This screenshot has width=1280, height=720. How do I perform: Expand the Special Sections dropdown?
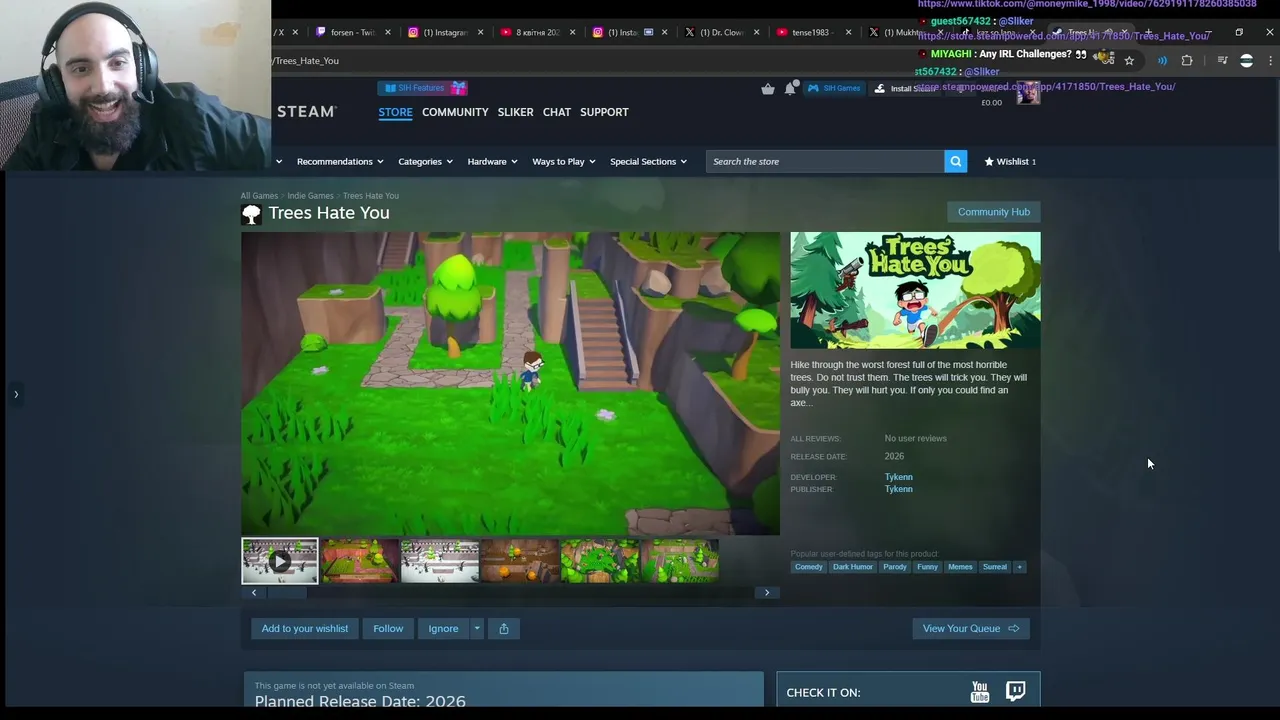648,161
